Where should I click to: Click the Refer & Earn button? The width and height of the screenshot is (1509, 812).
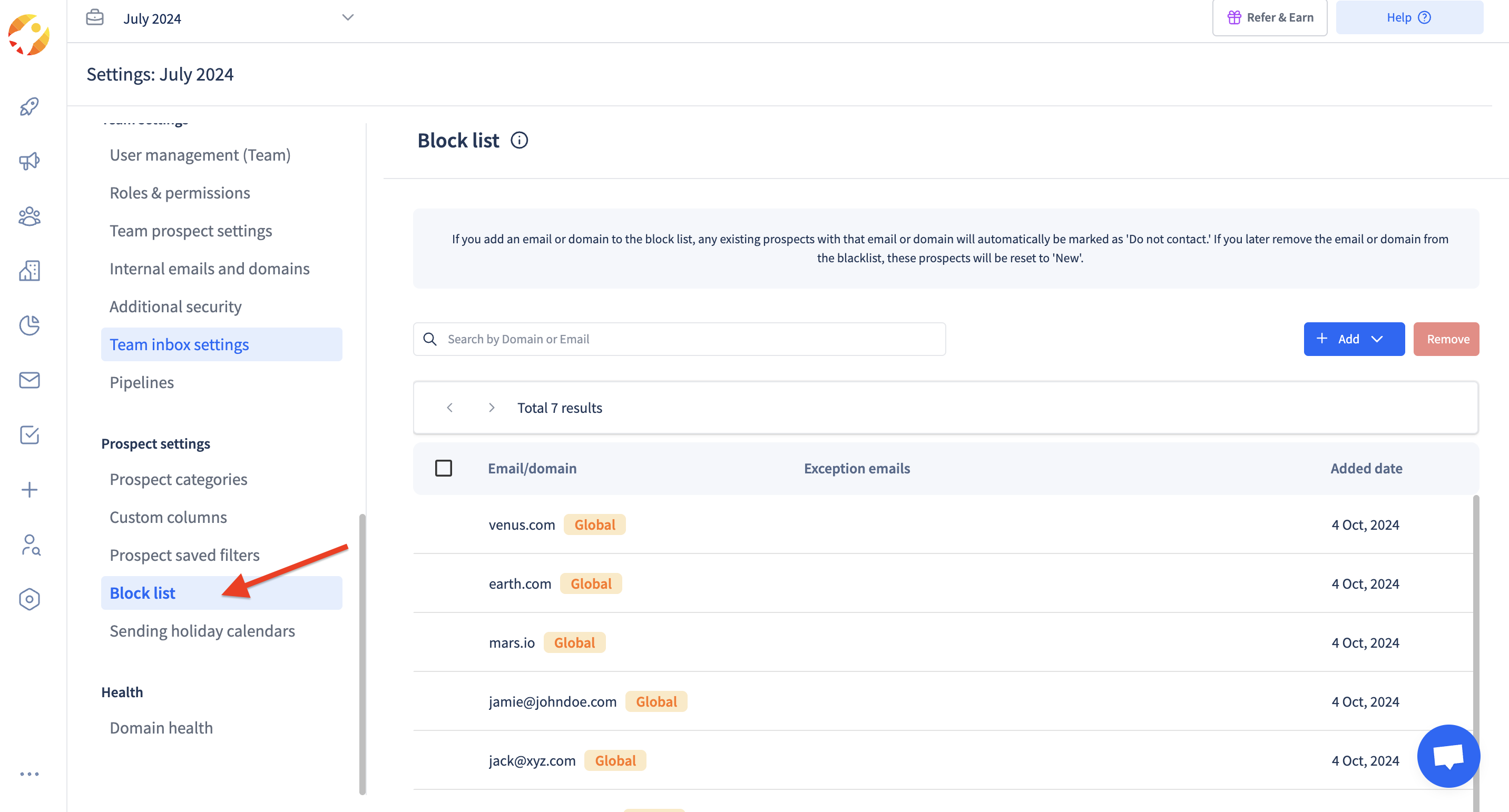pos(1269,17)
